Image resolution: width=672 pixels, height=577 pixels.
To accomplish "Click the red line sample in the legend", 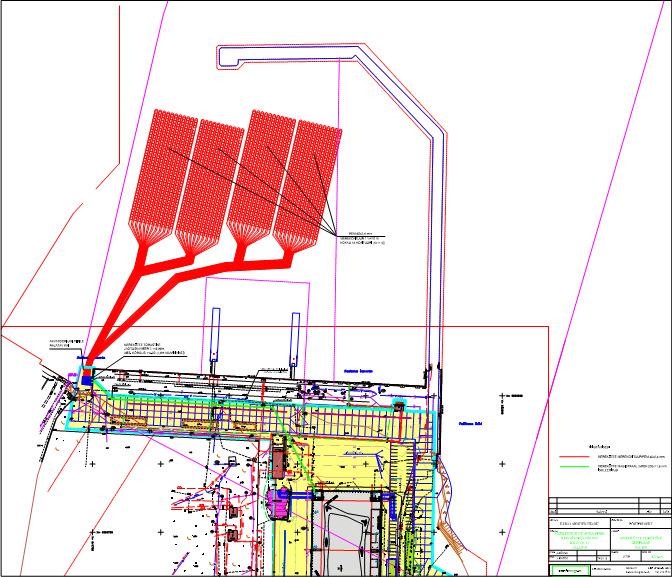I will pyautogui.click(x=574, y=457).
